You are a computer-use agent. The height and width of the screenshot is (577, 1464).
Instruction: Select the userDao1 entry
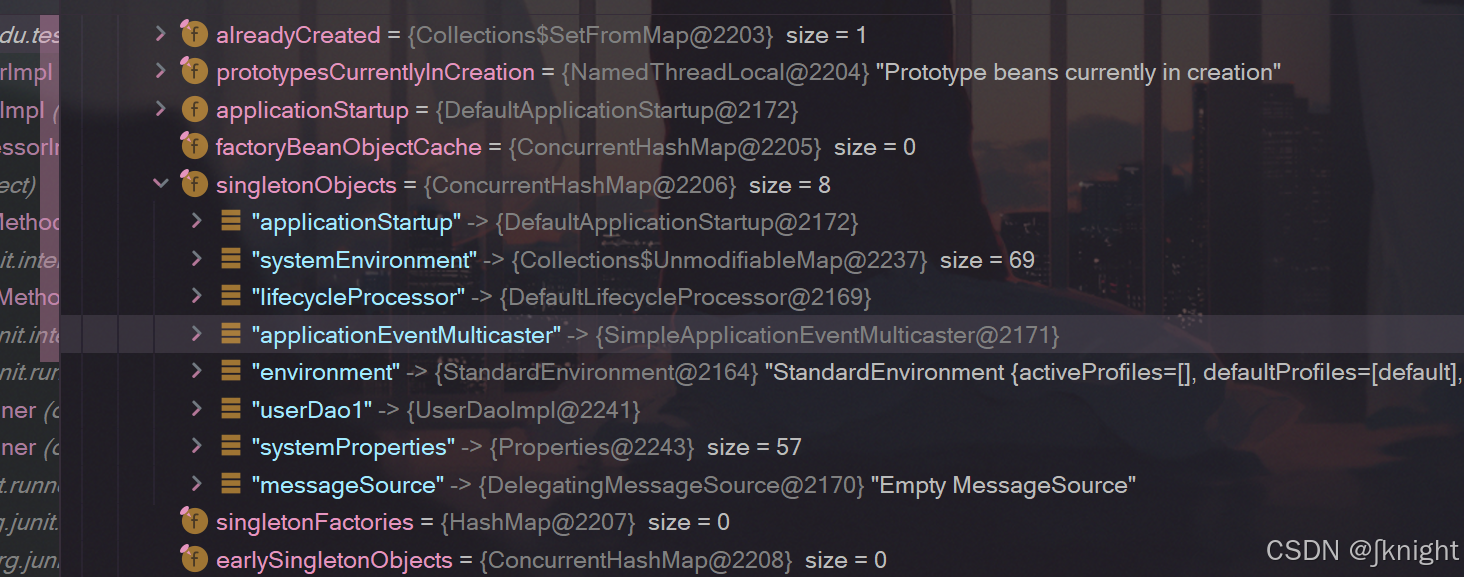[x=311, y=409]
